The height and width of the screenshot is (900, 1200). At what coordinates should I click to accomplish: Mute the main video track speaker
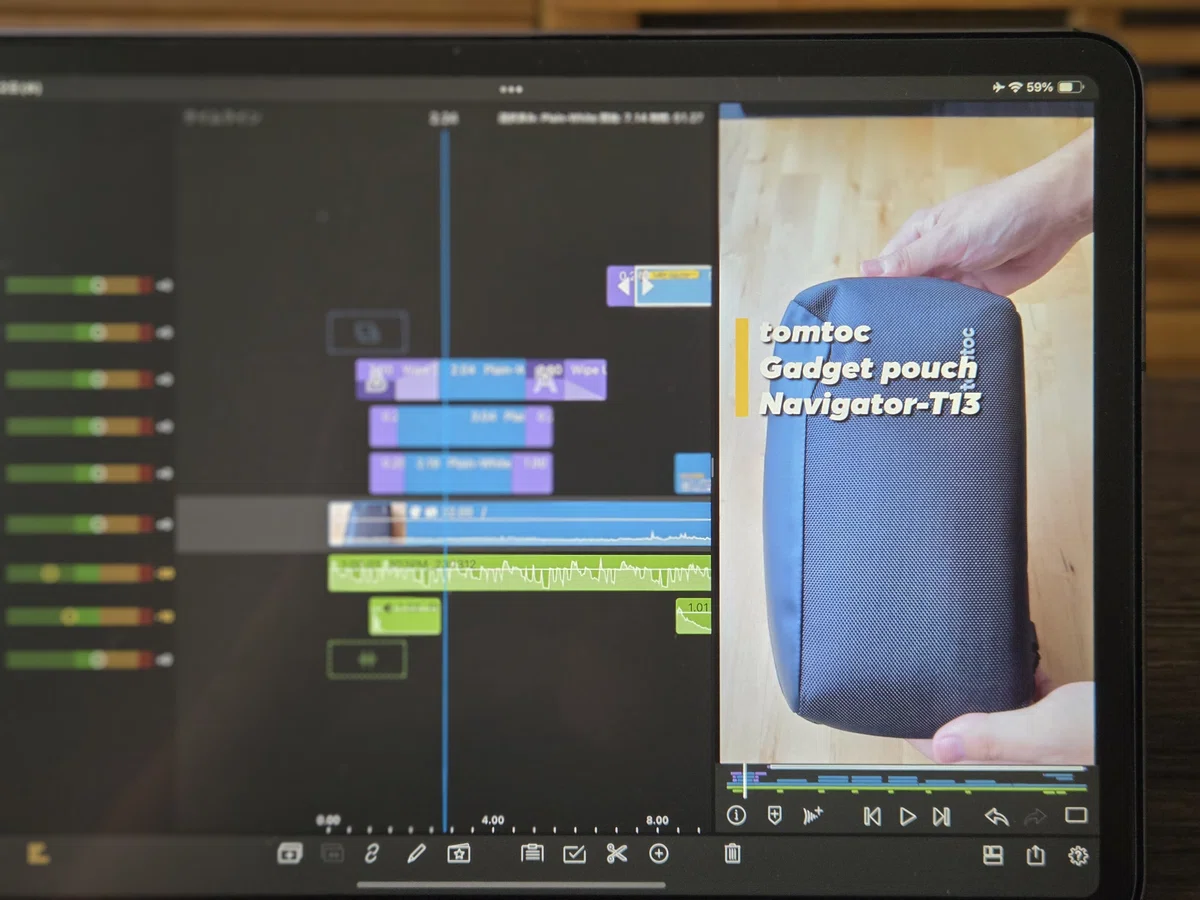[165, 524]
